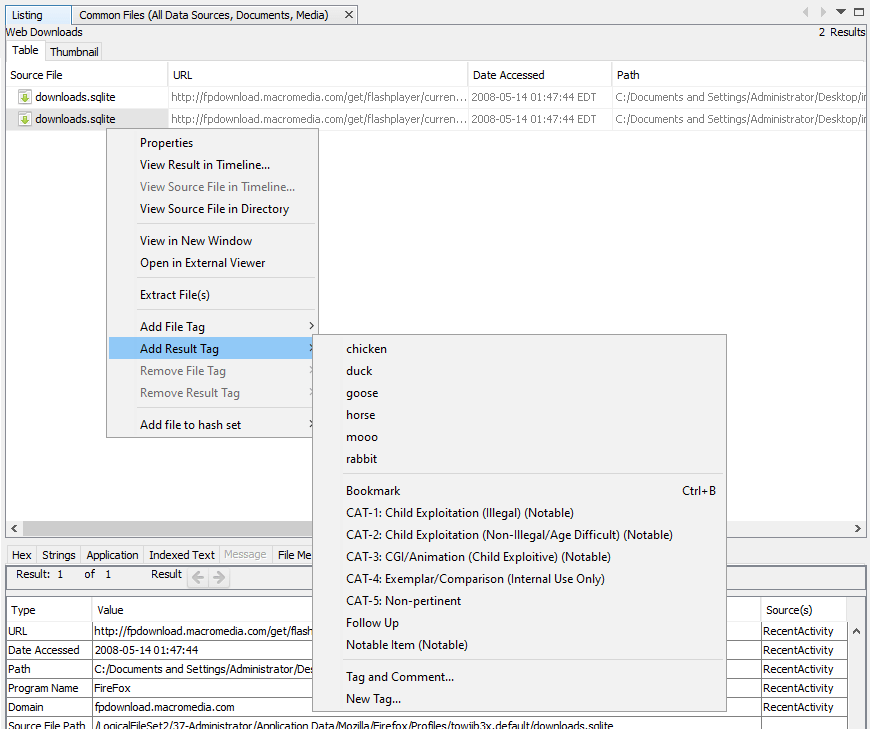
Task: Click the download icon beside the first downloads.sqlite row
Action: [x=22, y=96]
